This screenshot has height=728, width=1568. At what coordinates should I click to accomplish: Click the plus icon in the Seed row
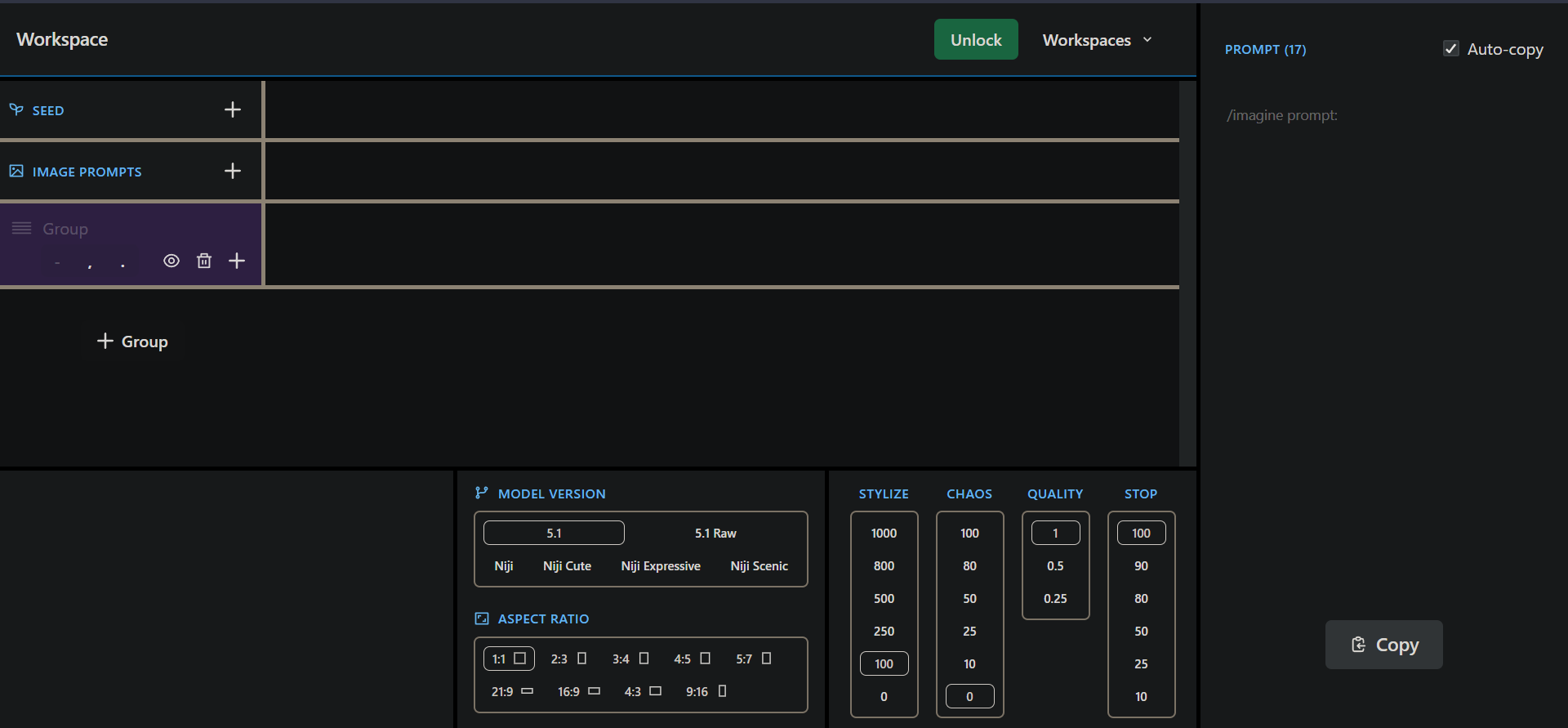tap(233, 109)
